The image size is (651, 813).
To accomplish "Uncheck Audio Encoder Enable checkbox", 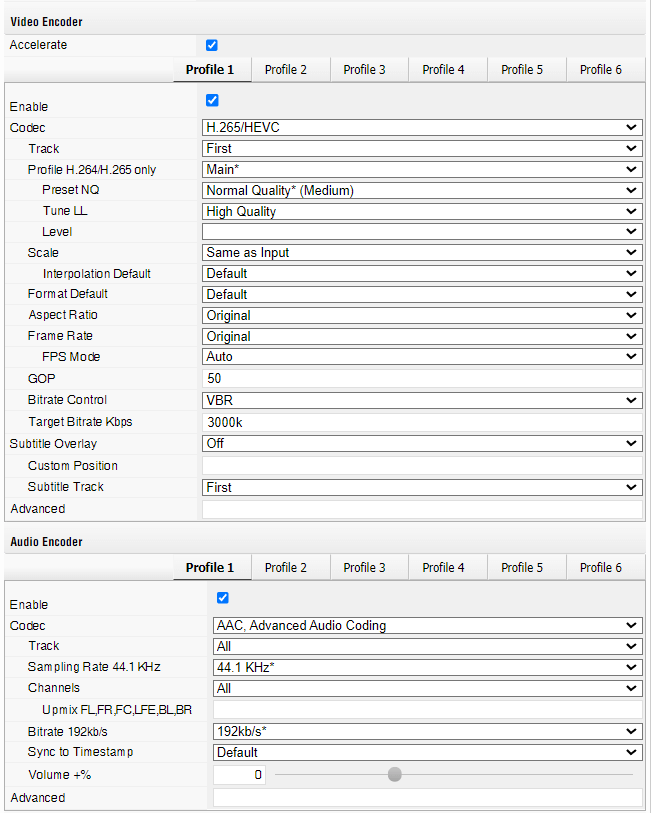I will (x=222, y=598).
